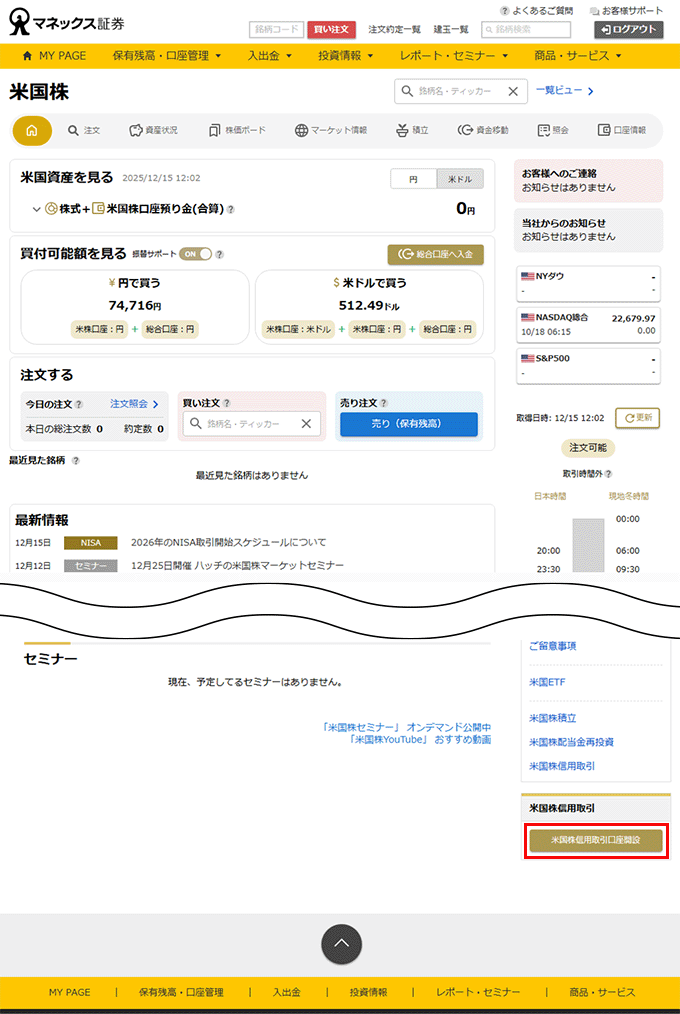The image size is (680, 1014).
Task: Clear the top ticker search with X
Action: pyautogui.click(x=513, y=92)
